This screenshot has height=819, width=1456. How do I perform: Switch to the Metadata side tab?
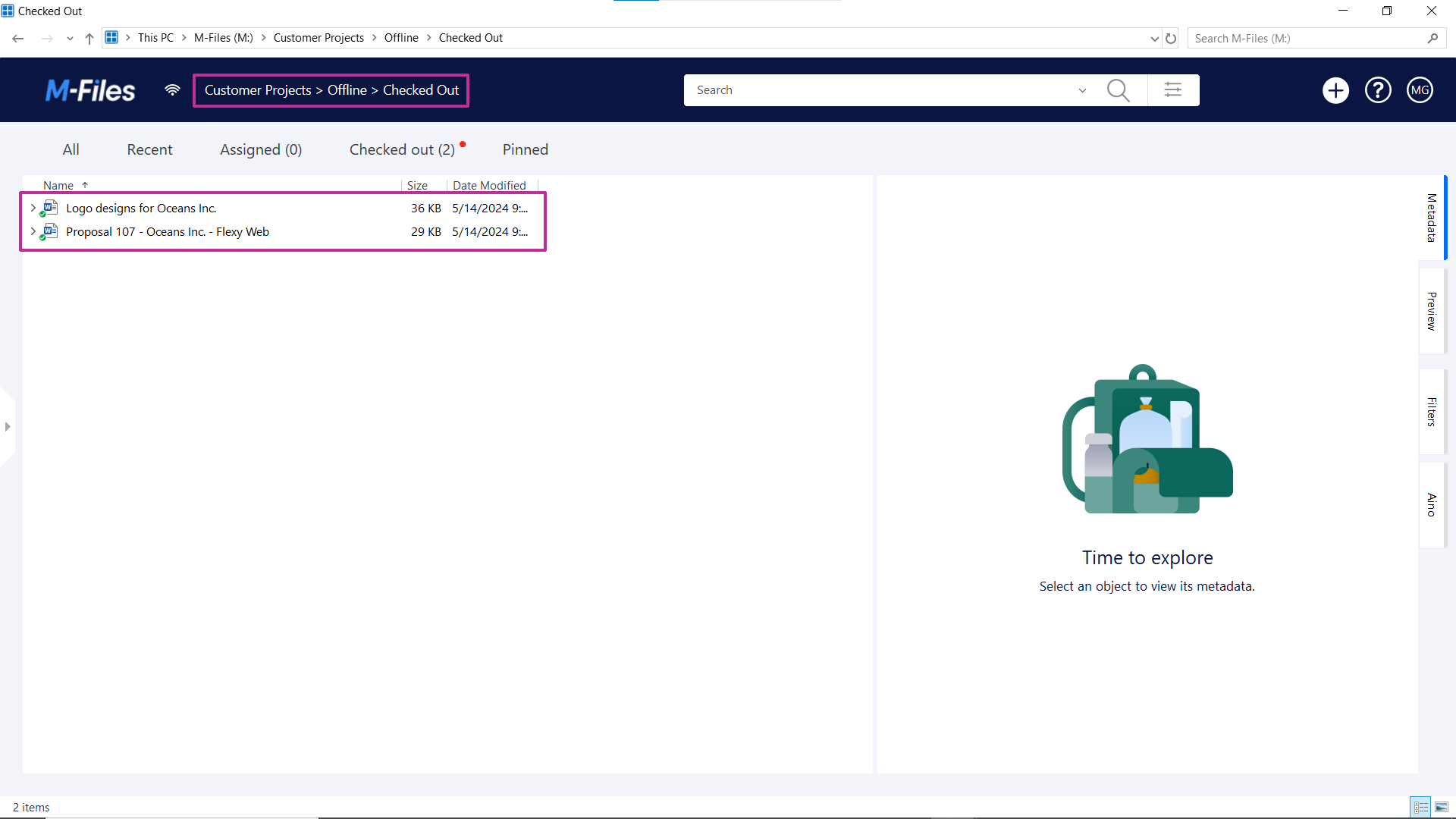coord(1432,218)
